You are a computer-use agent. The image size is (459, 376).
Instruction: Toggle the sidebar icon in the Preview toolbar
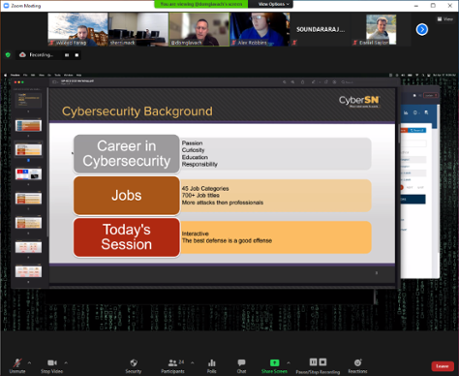click(55, 82)
